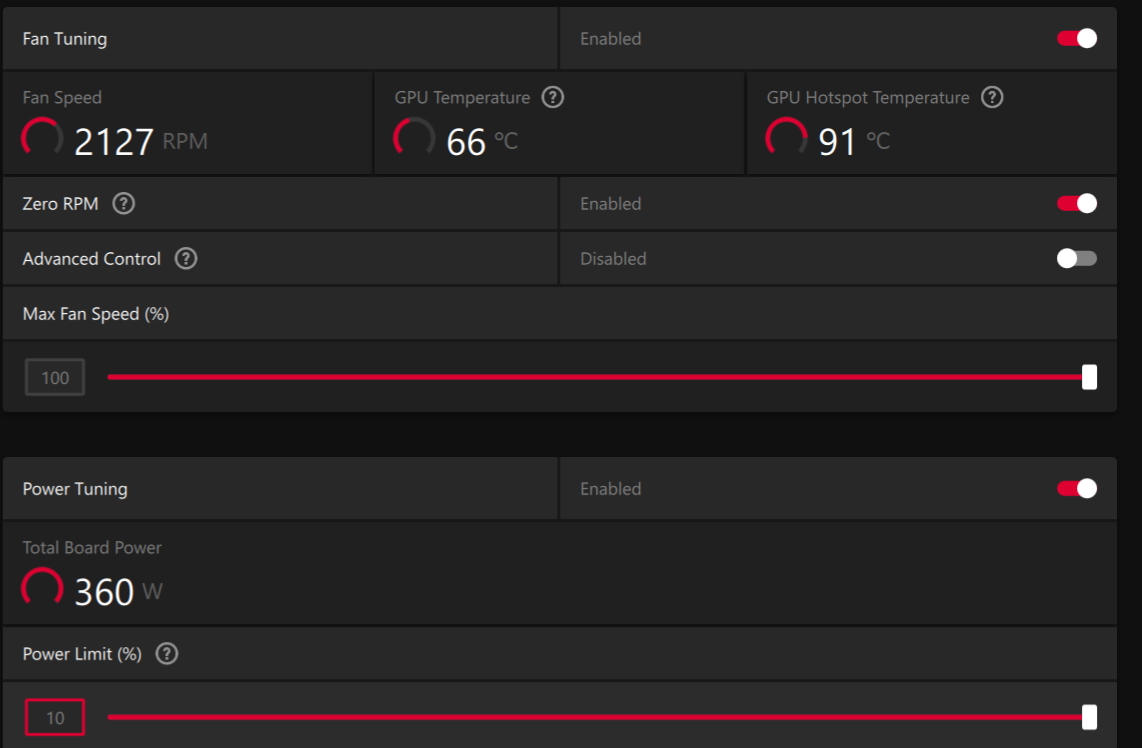Select the Power Tuning section header
The width and height of the screenshot is (1142, 748).
tap(75, 489)
